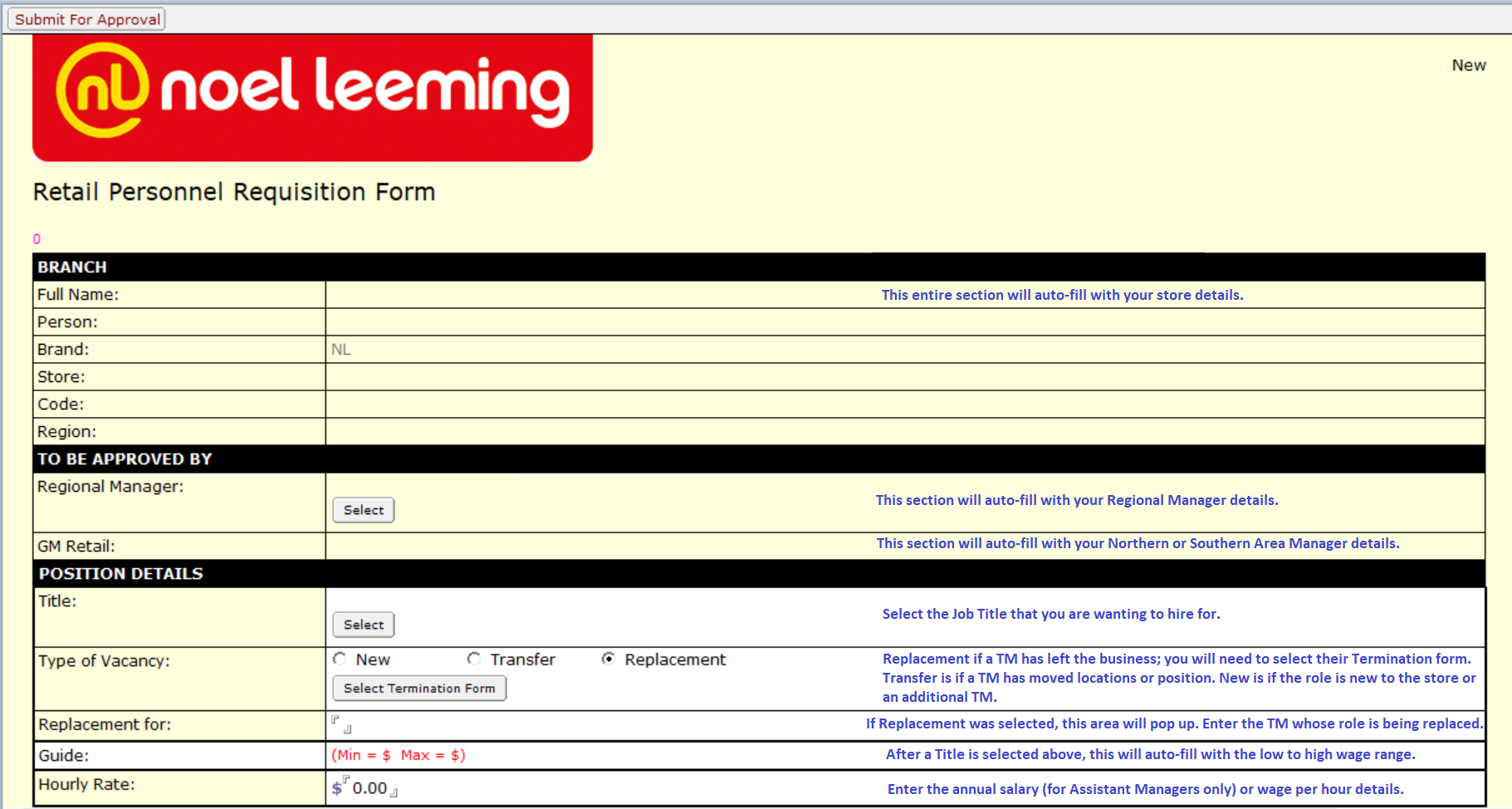Click the New status text at top right
The height and width of the screenshot is (809, 1512).
coord(1469,65)
